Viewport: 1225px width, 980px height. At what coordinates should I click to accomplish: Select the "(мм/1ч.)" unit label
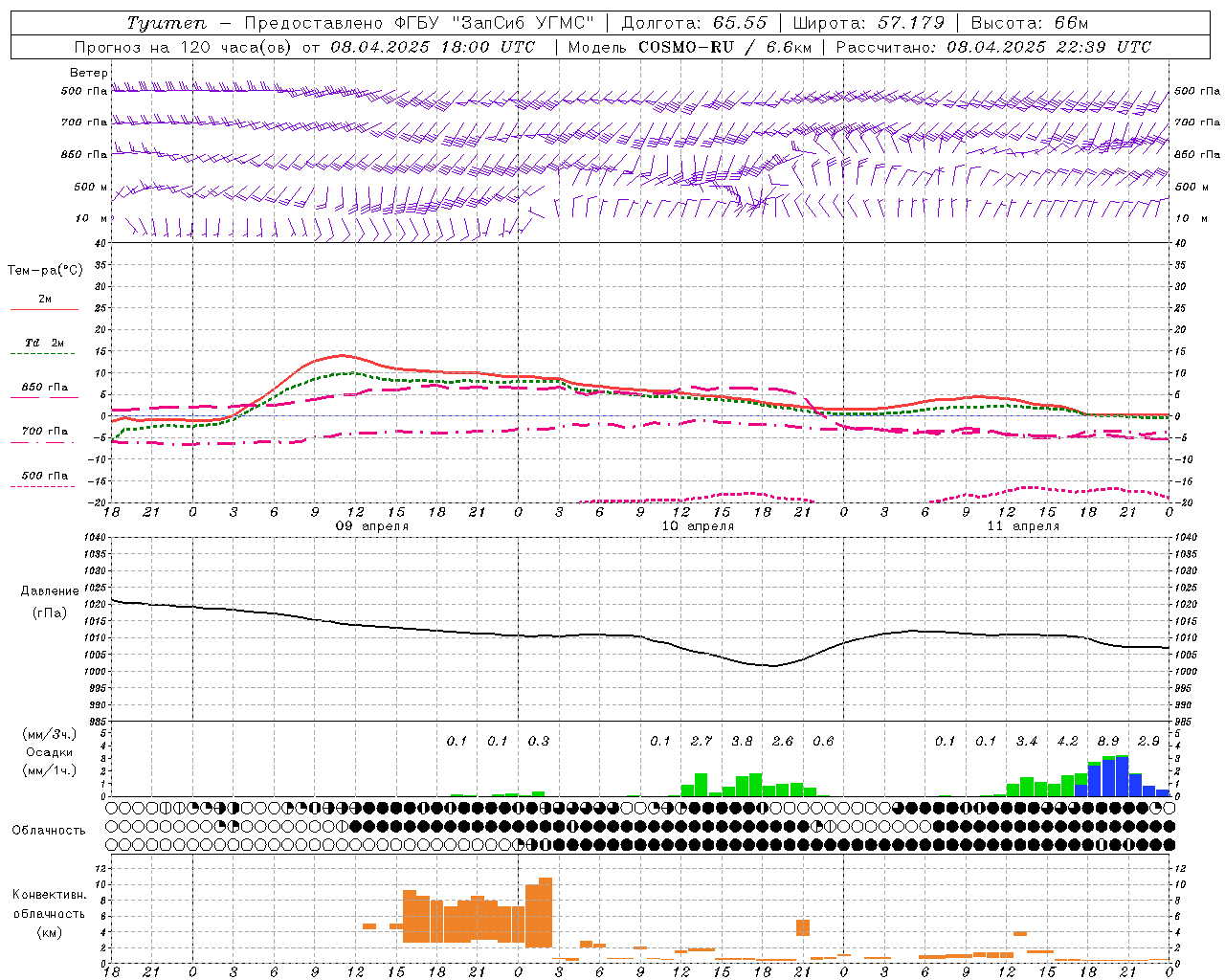point(50,770)
